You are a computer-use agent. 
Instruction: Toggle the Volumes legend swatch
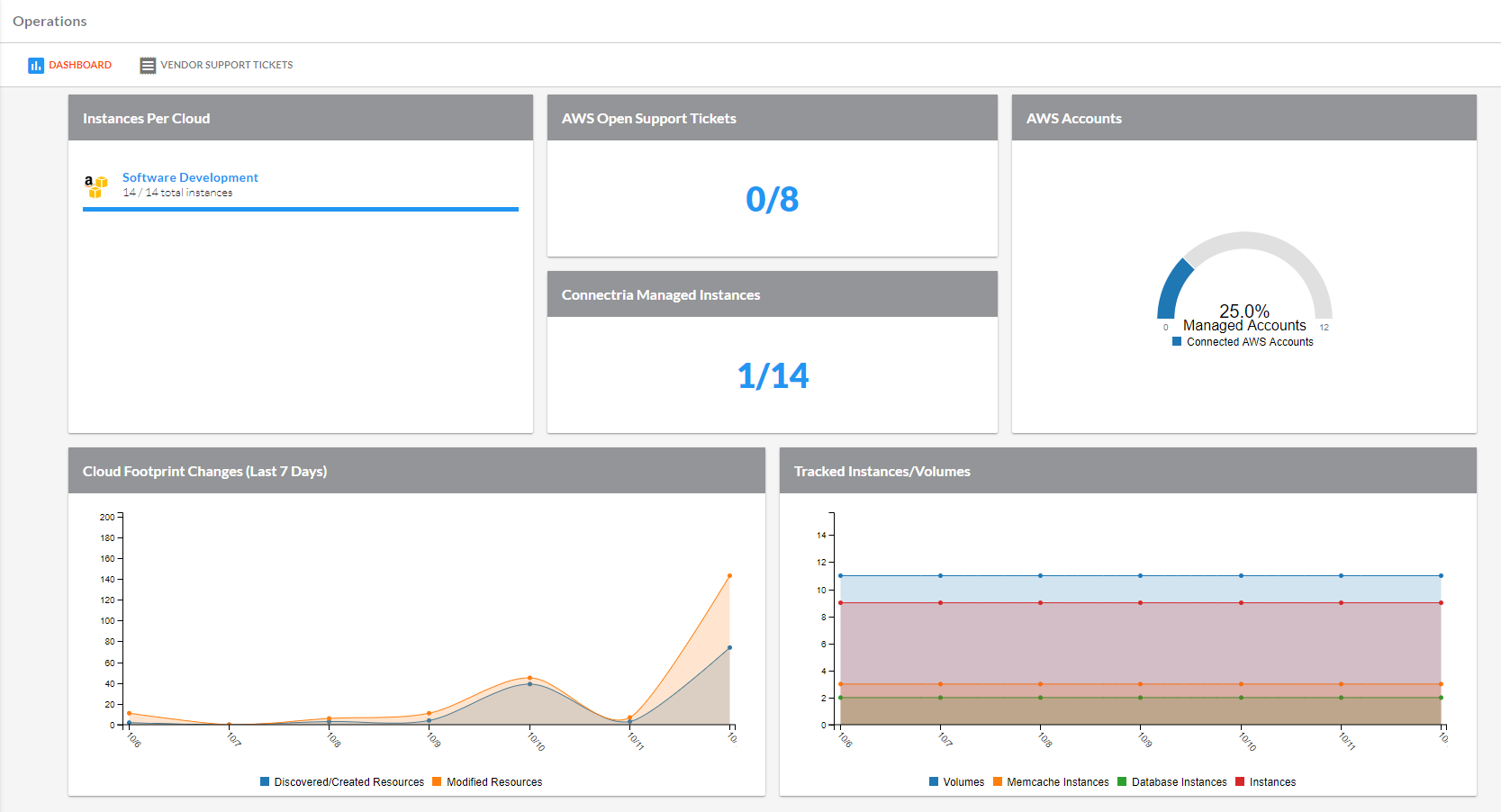click(x=934, y=781)
